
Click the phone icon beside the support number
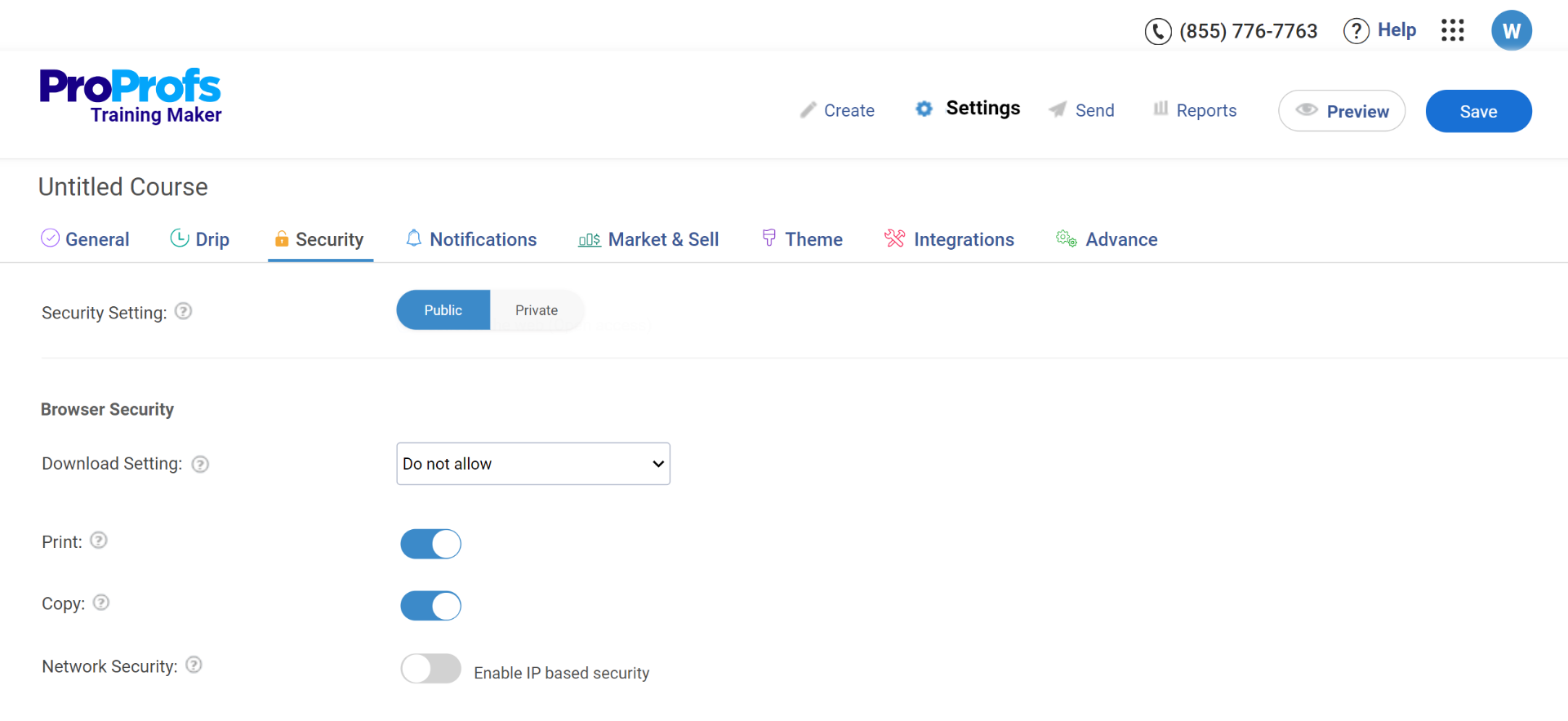pyautogui.click(x=1157, y=31)
